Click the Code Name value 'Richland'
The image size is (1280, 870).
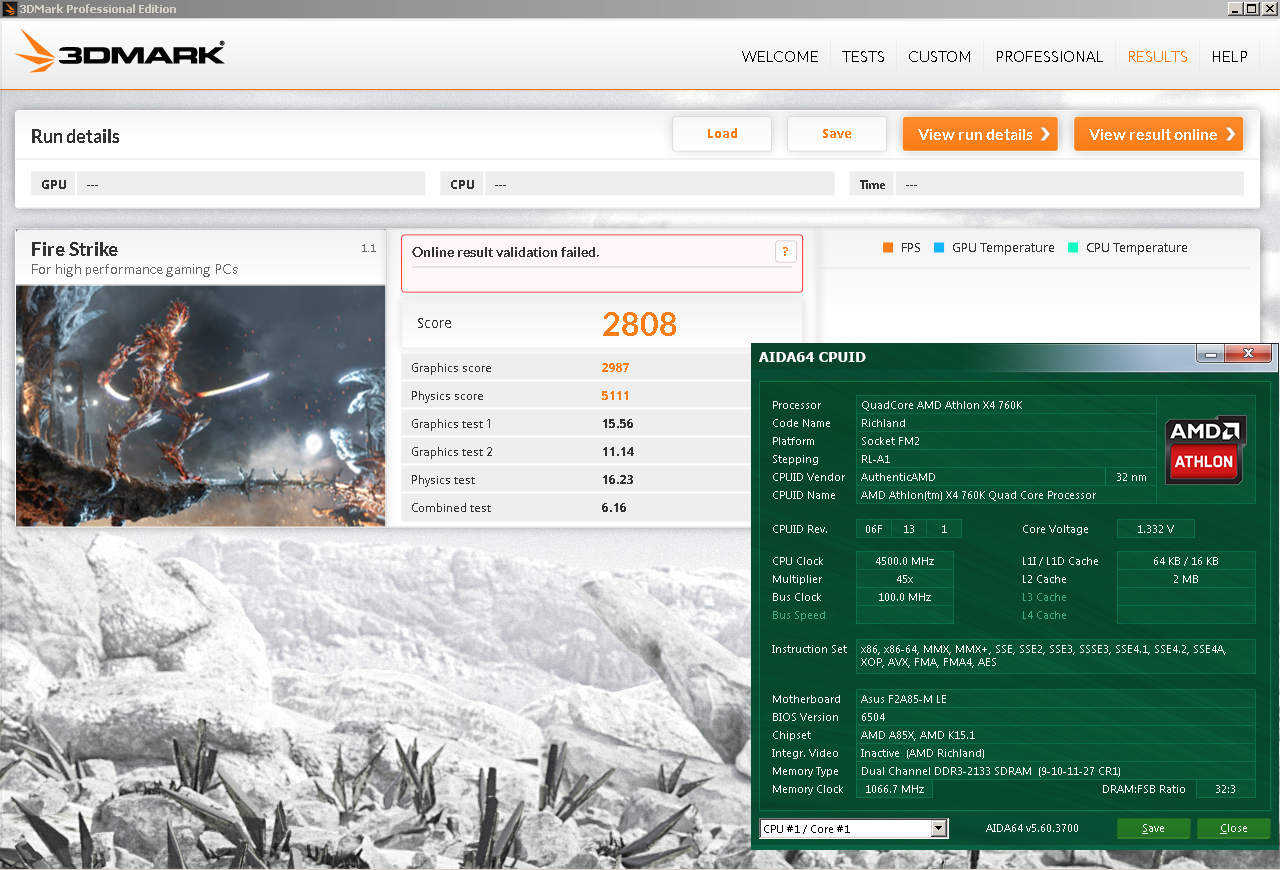(883, 423)
